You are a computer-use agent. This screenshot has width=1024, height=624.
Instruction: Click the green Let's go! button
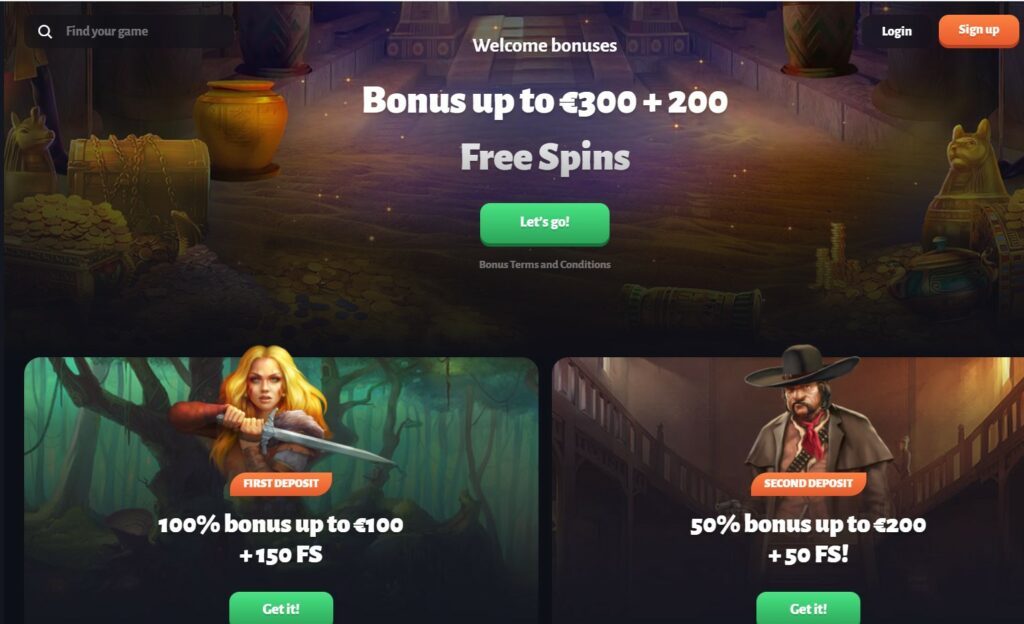pyautogui.click(x=545, y=223)
